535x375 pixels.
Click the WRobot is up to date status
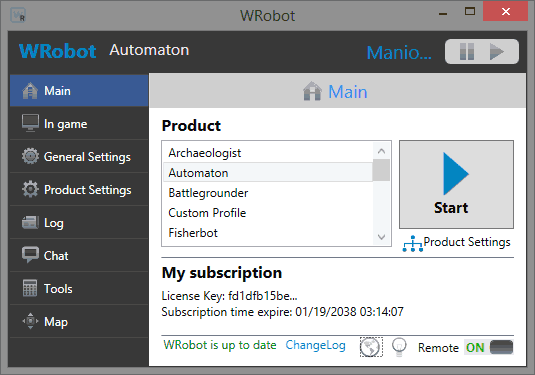tap(220, 345)
